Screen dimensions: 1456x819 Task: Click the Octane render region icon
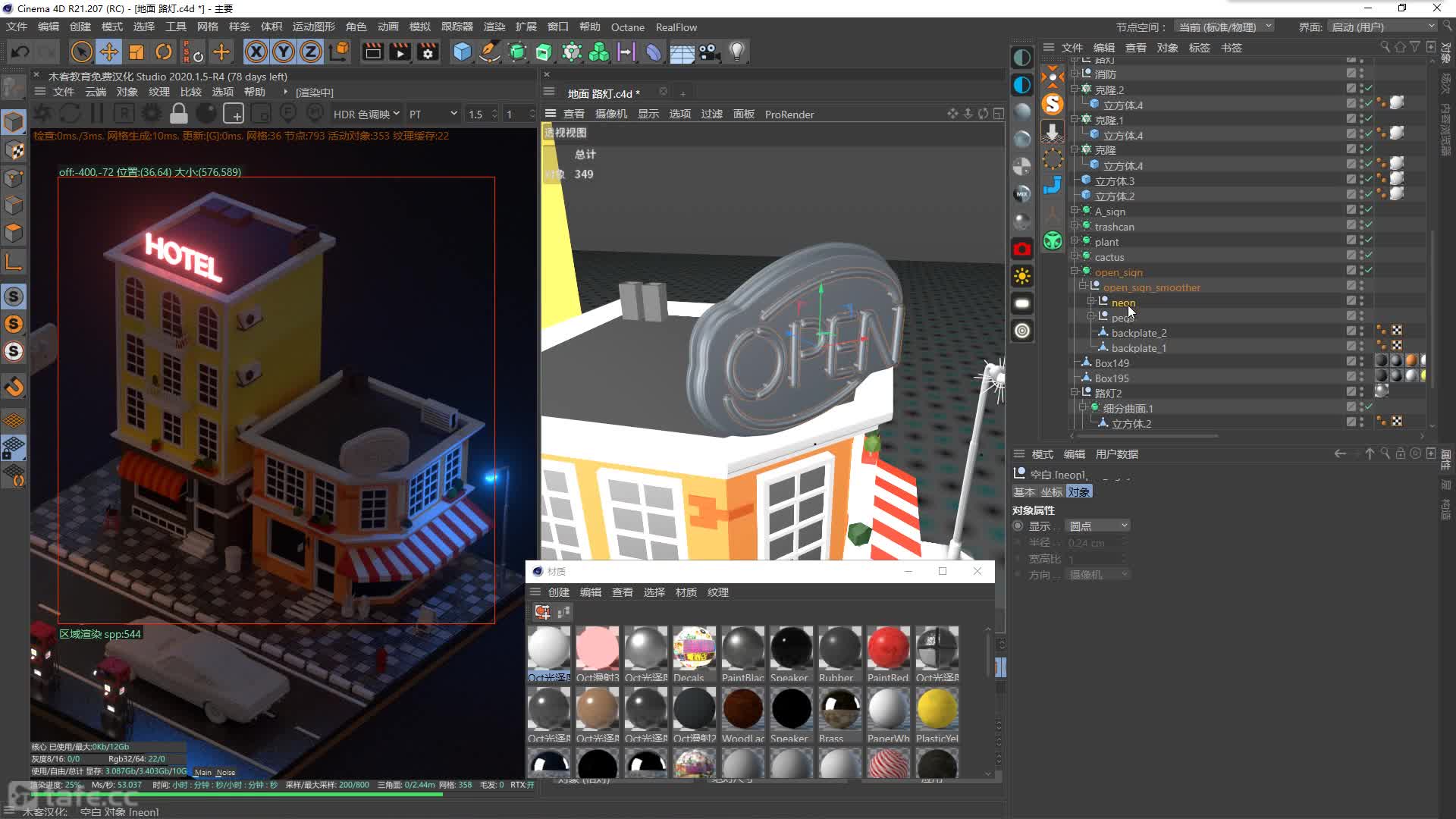pyautogui.click(x=234, y=114)
